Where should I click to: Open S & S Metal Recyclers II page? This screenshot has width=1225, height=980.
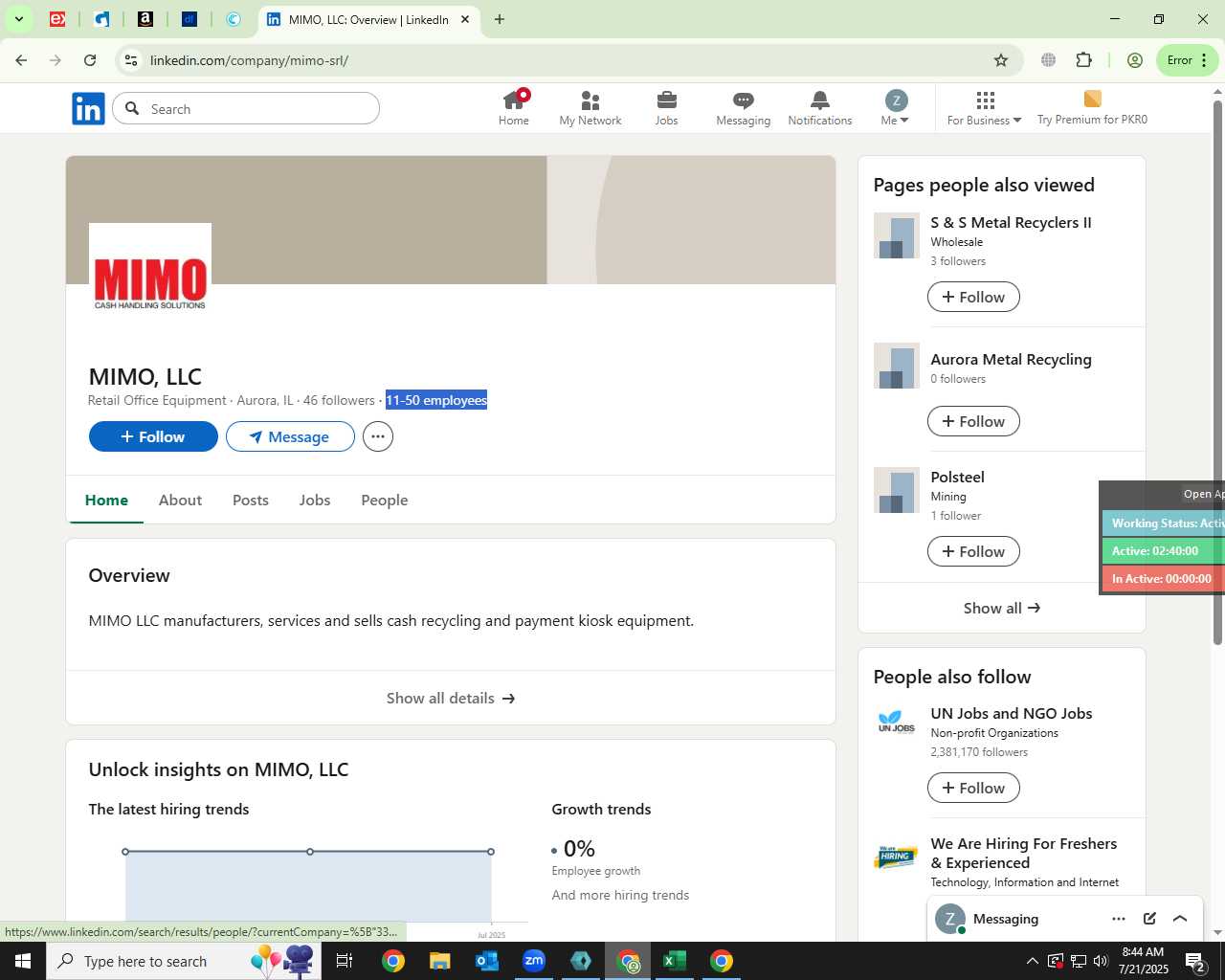(x=1011, y=222)
